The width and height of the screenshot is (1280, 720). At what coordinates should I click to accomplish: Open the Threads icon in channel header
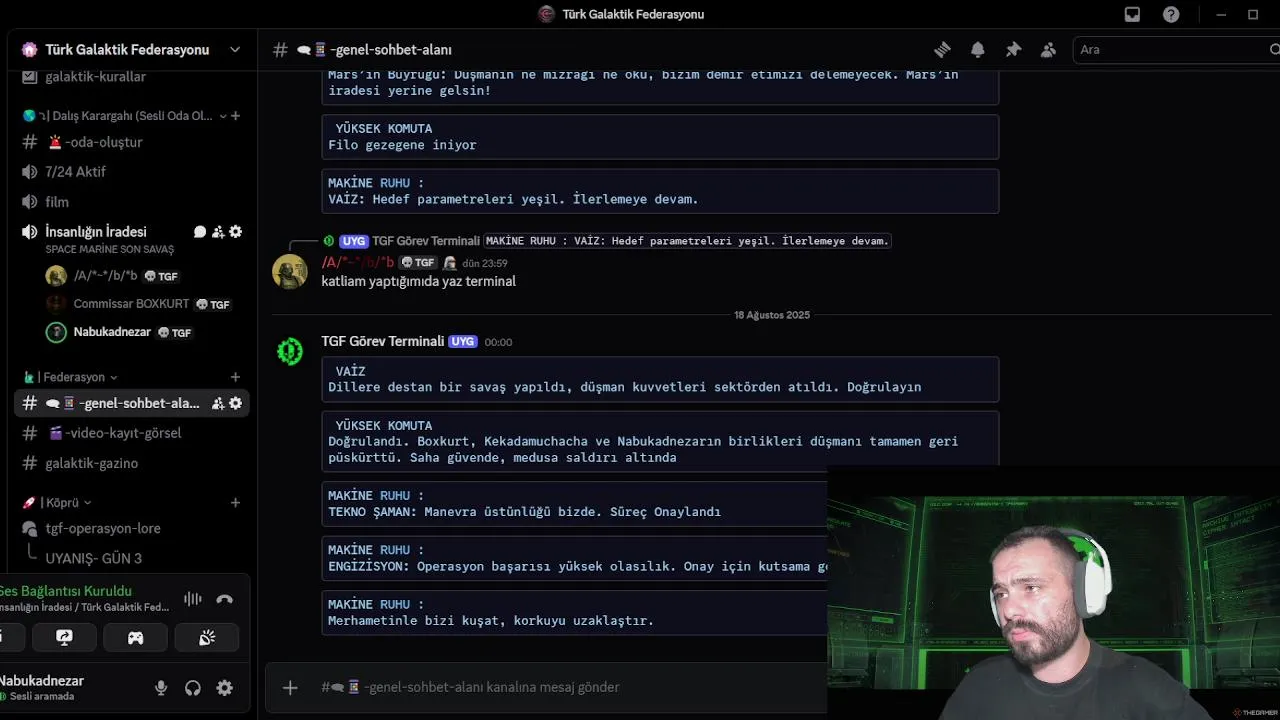click(942, 50)
